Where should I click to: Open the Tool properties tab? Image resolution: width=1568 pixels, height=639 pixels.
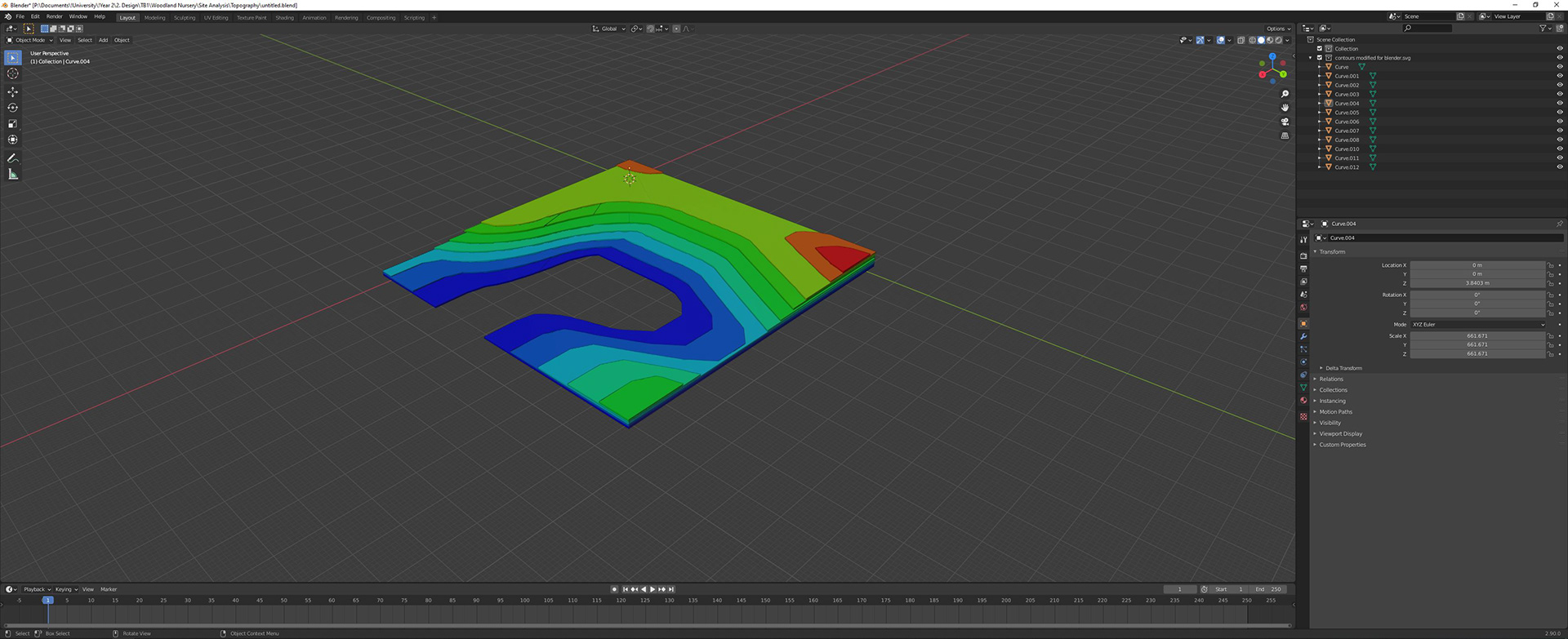pyautogui.click(x=1303, y=240)
